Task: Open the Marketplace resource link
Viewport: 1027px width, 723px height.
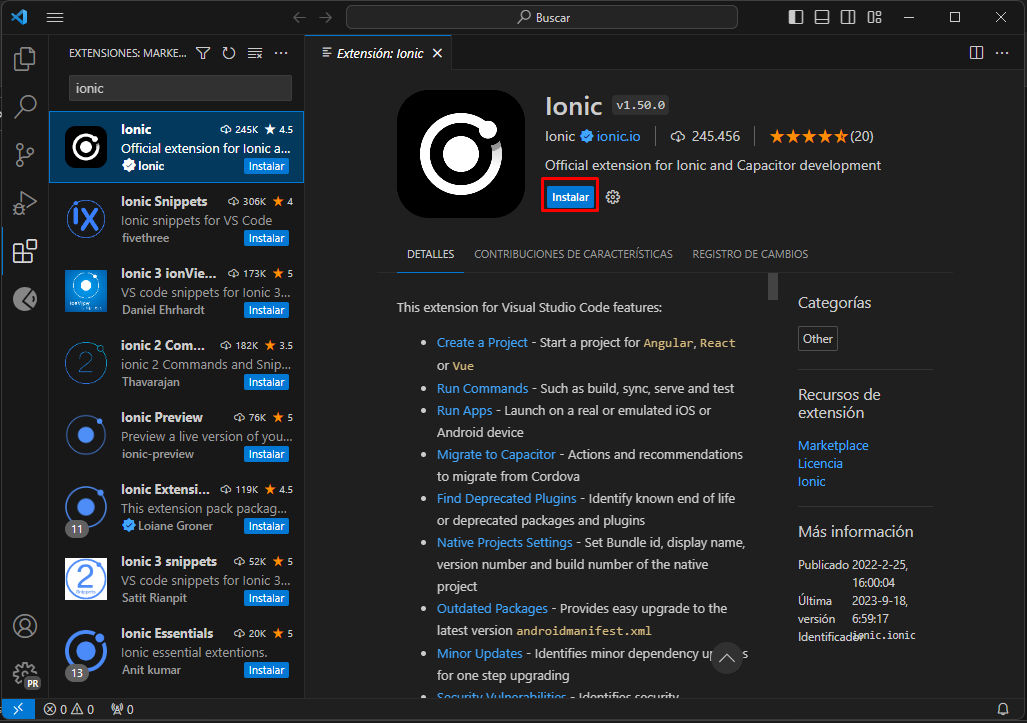Action: tap(833, 445)
